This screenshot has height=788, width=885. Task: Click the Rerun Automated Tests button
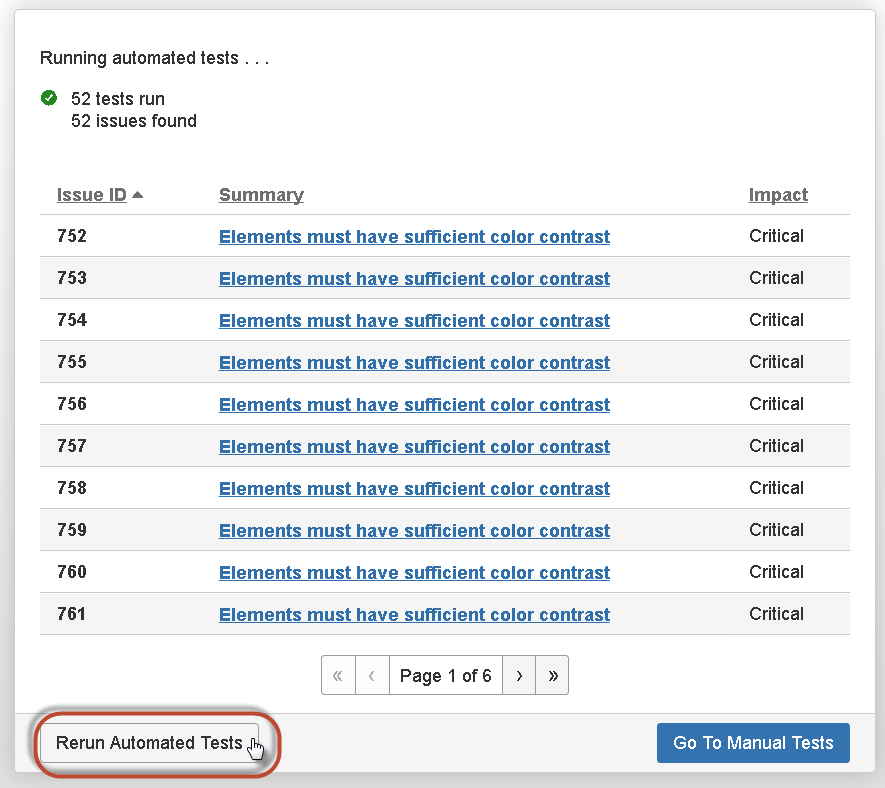pyautogui.click(x=150, y=743)
